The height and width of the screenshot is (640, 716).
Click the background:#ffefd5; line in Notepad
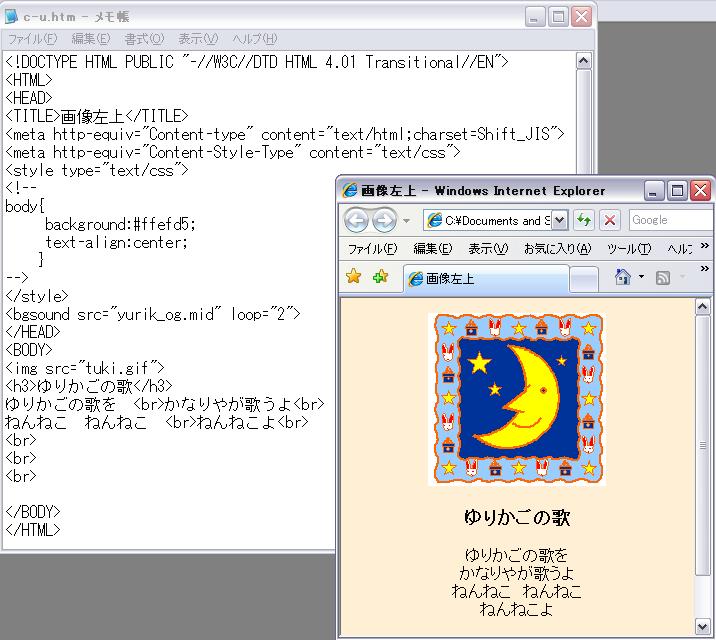[x=121, y=224]
